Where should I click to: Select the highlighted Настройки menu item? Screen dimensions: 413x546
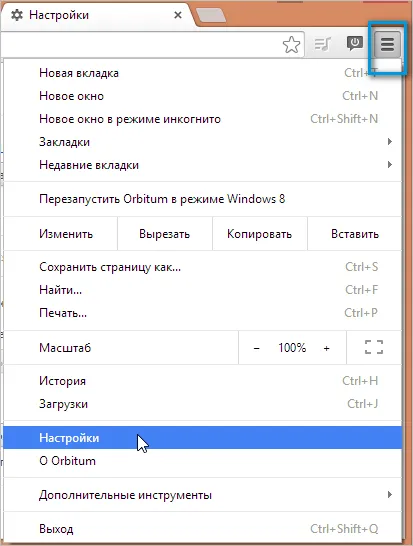203,437
